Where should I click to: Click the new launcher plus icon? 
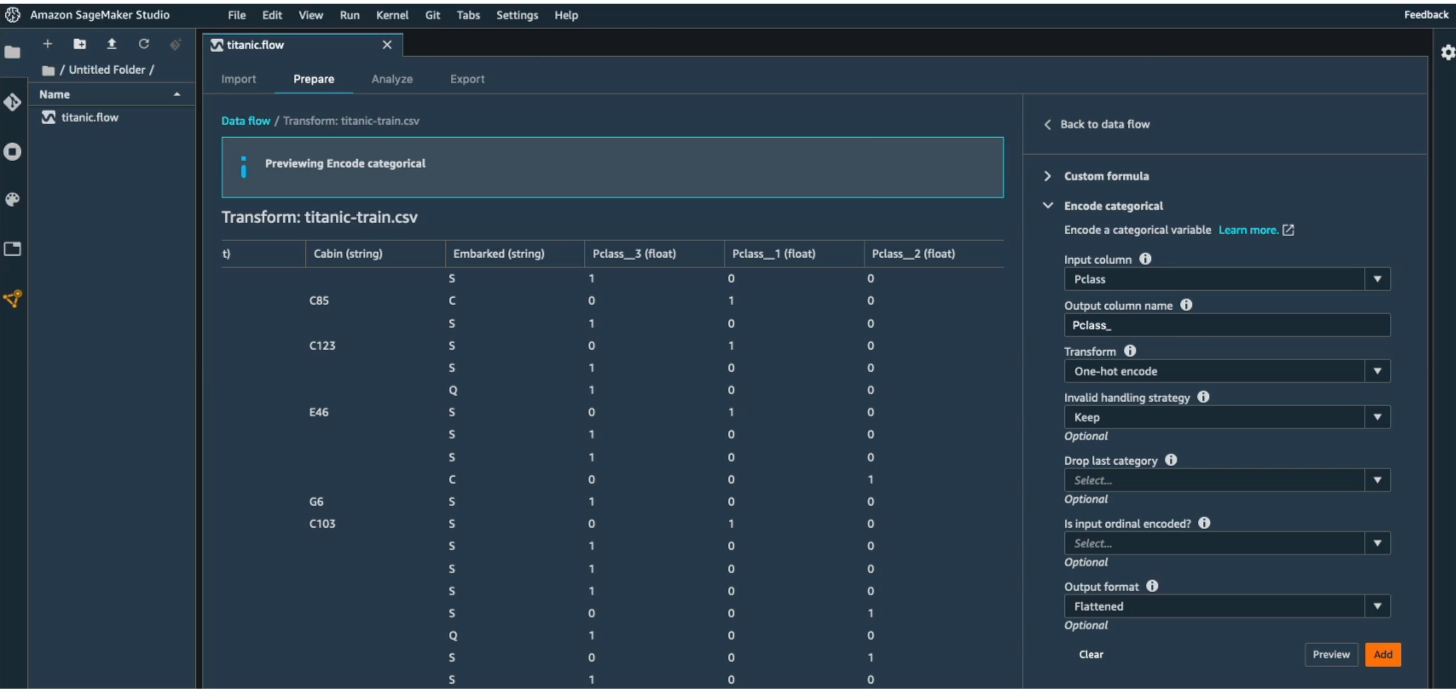[x=47, y=44]
